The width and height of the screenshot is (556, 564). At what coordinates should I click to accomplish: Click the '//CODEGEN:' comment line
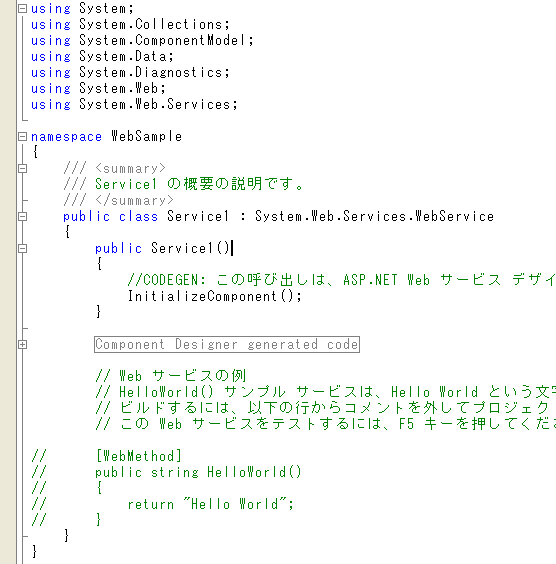342,280
